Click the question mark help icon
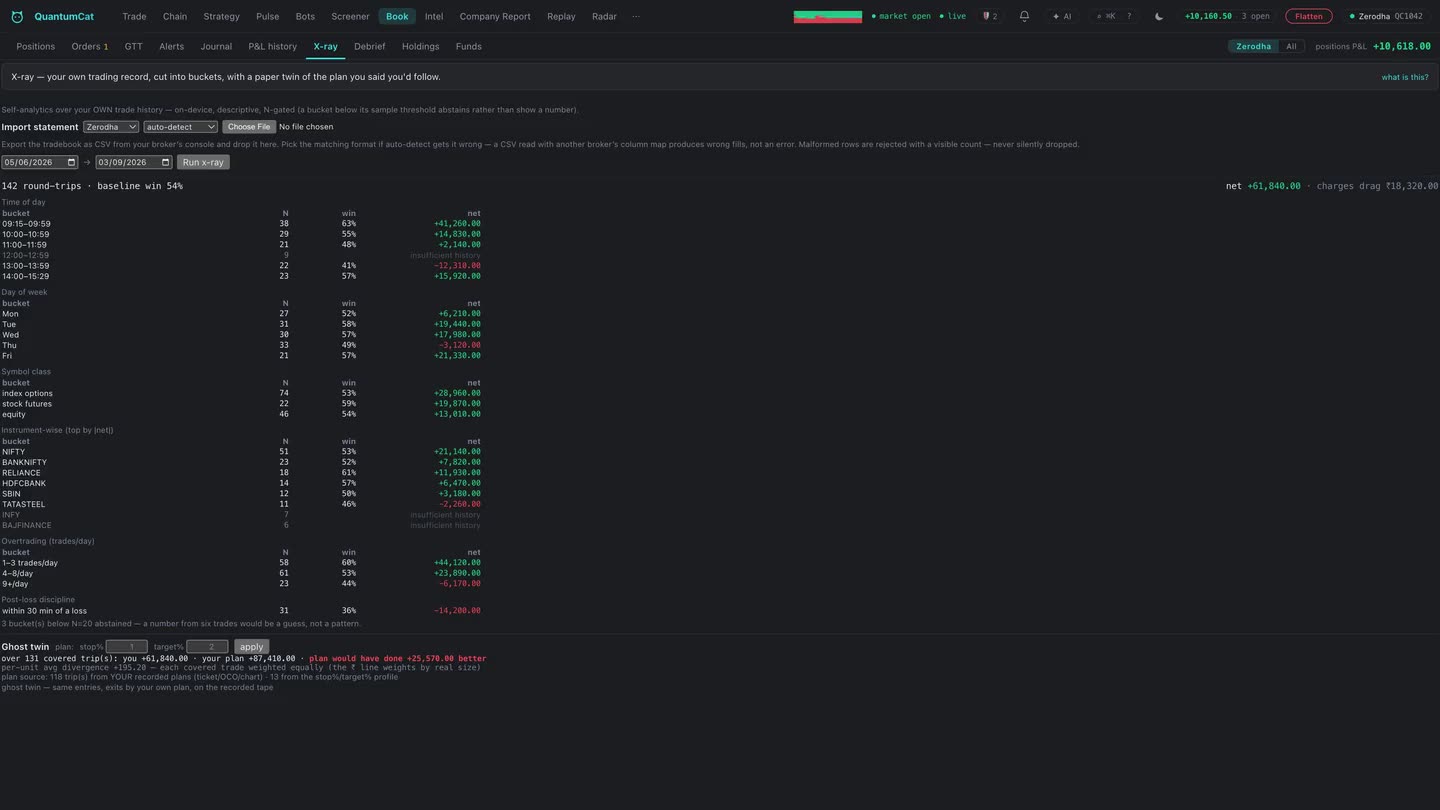The height and width of the screenshot is (810, 1440). 1129,17
